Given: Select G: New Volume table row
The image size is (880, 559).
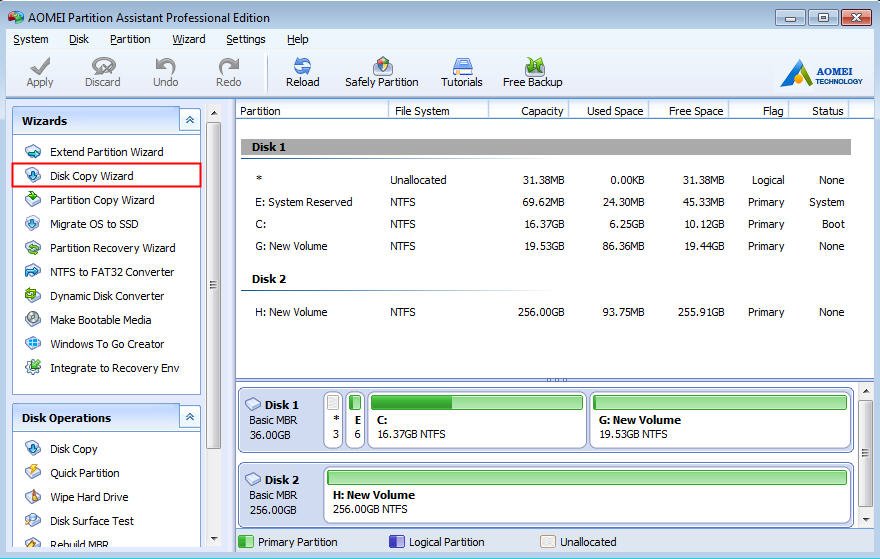Looking at the screenshot, I should point(546,246).
